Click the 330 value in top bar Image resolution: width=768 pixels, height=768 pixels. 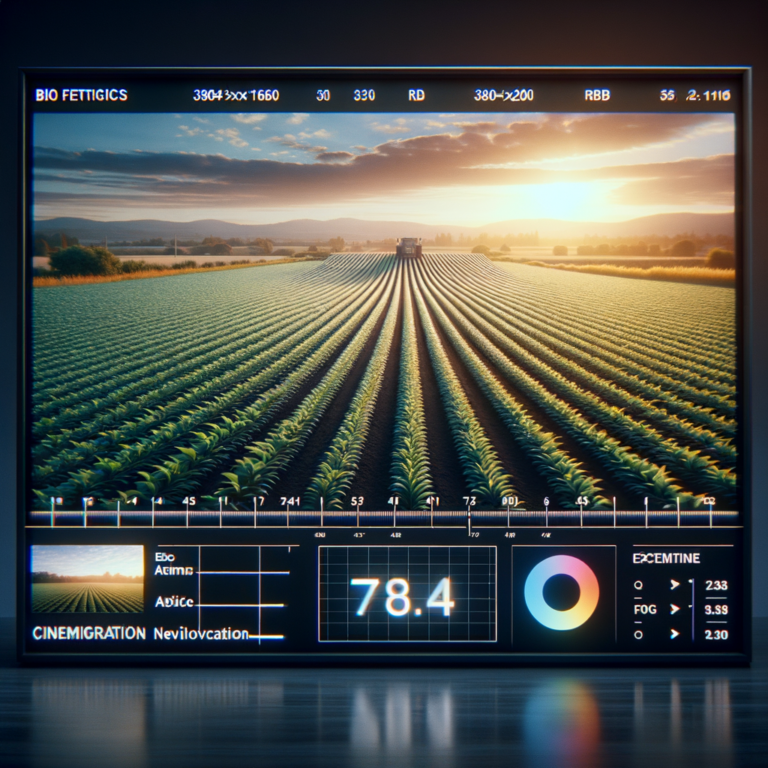(364, 95)
